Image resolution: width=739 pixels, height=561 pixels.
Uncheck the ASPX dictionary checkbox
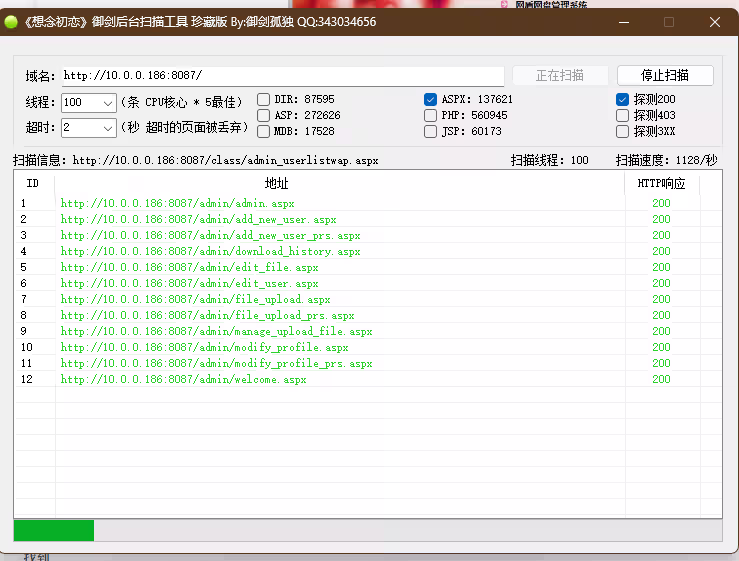pyautogui.click(x=431, y=99)
